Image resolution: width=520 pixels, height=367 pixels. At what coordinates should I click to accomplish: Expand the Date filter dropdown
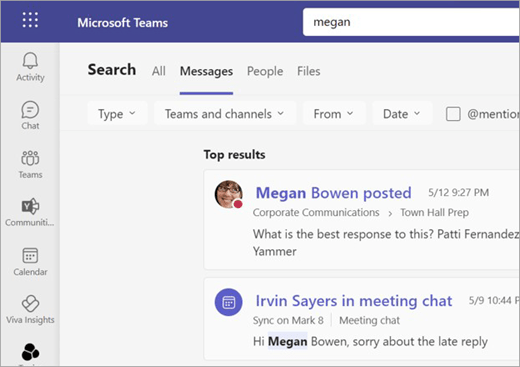click(402, 114)
